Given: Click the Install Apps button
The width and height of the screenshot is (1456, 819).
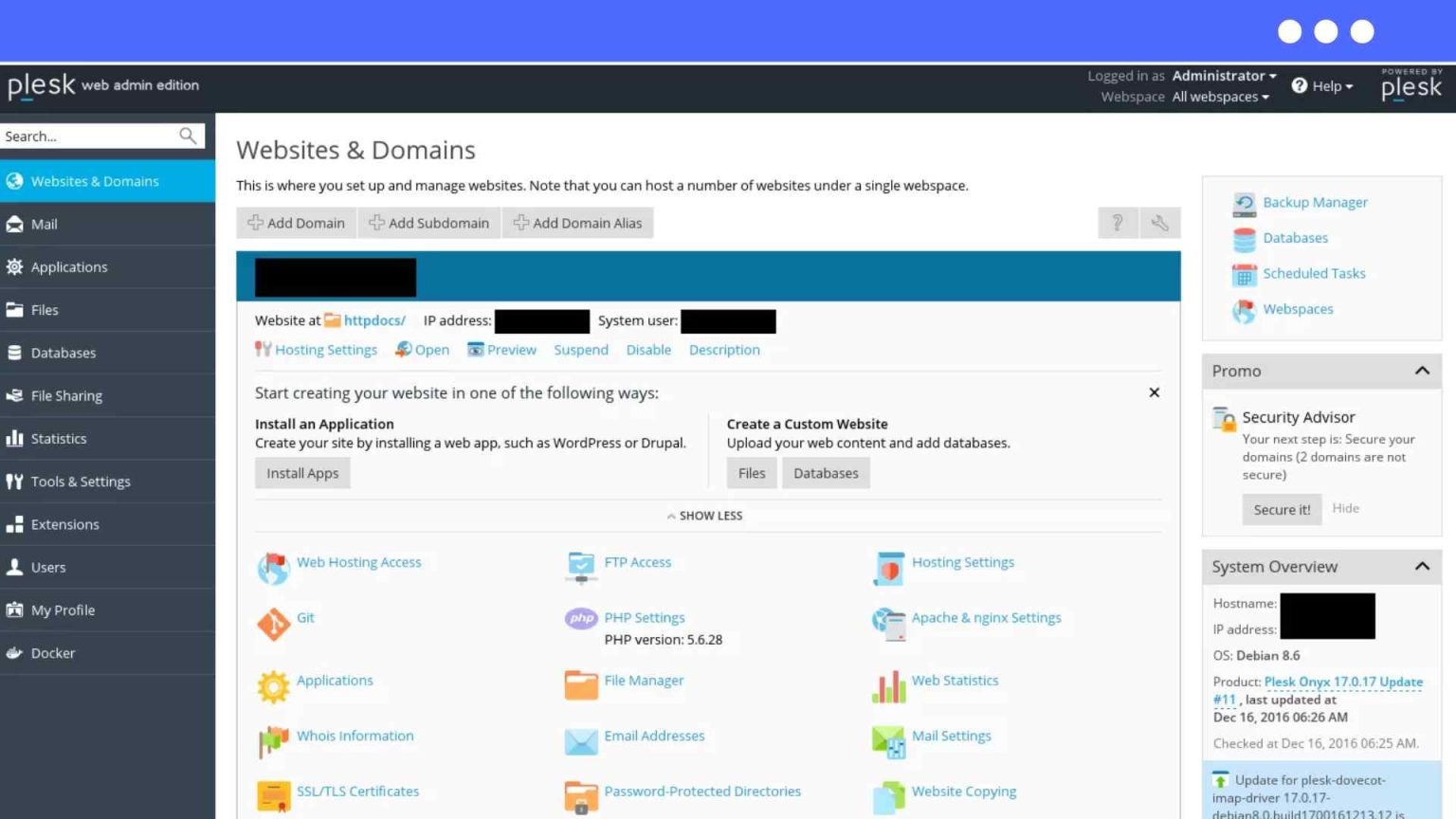Looking at the screenshot, I should click(x=302, y=473).
